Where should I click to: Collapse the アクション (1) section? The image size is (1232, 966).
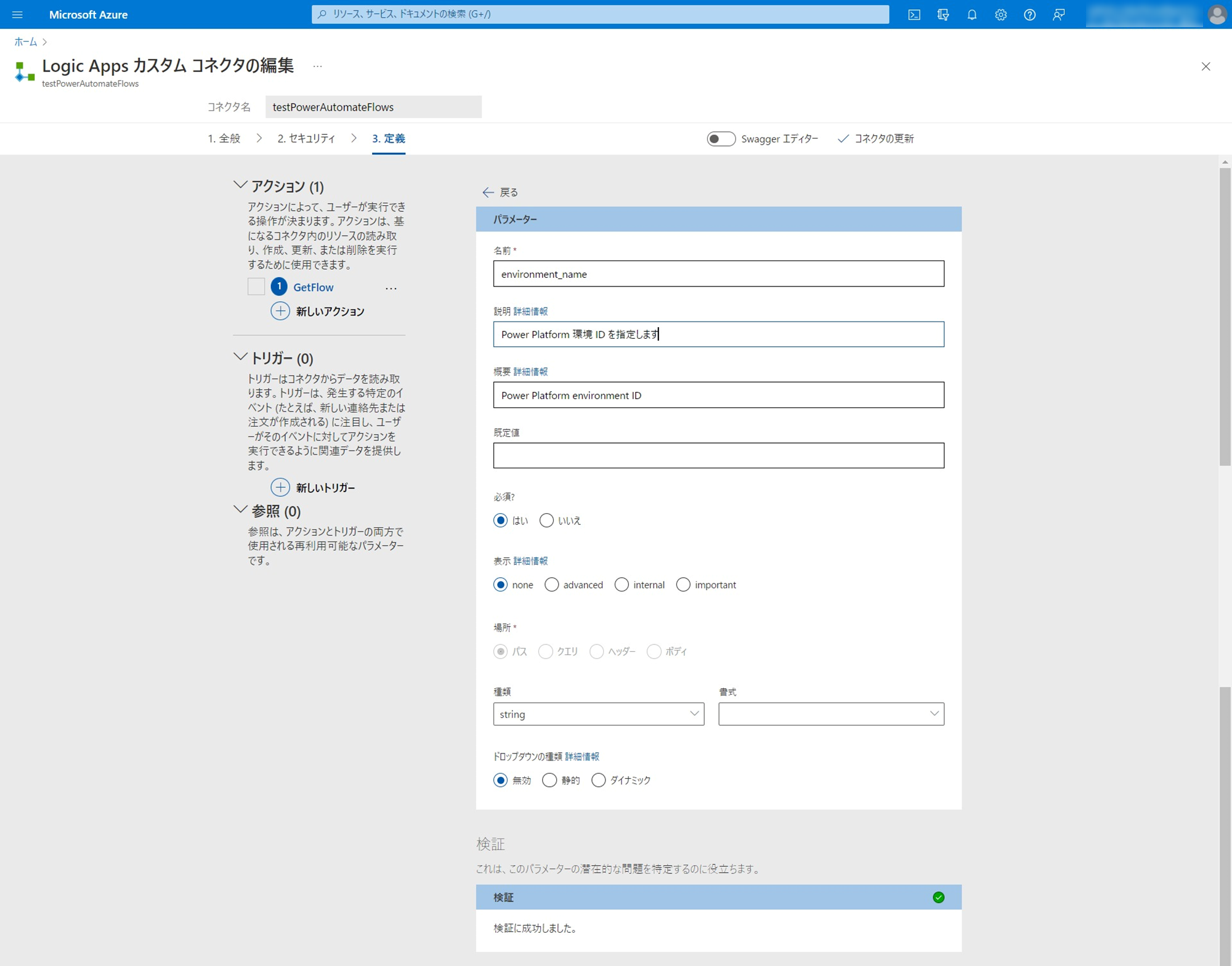click(240, 185)
